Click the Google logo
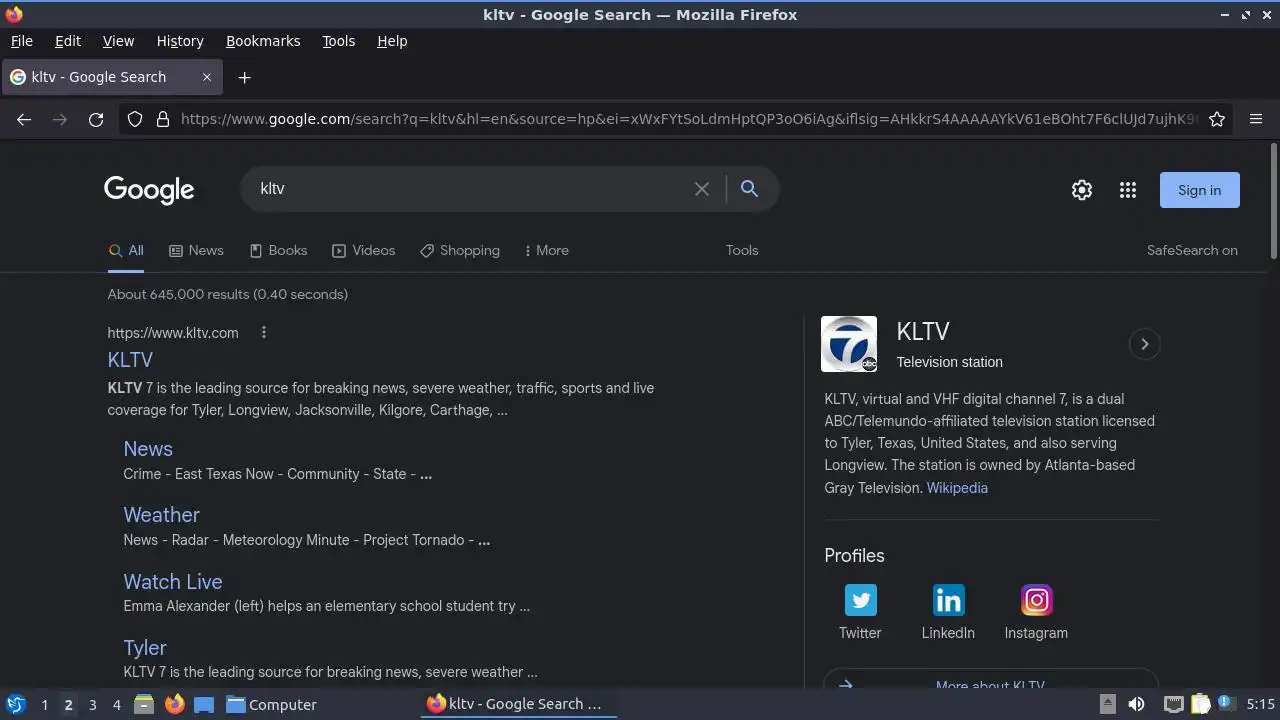The image size is (1280, 720). [149, 189]
